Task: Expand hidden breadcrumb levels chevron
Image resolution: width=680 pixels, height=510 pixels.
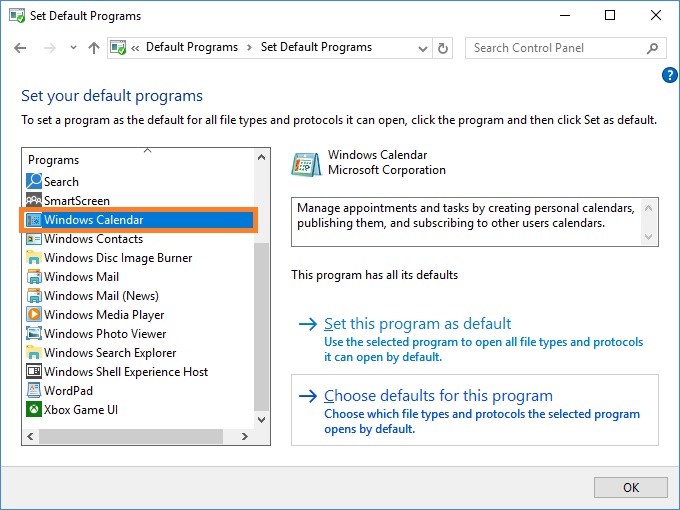Action: point(135,48)
